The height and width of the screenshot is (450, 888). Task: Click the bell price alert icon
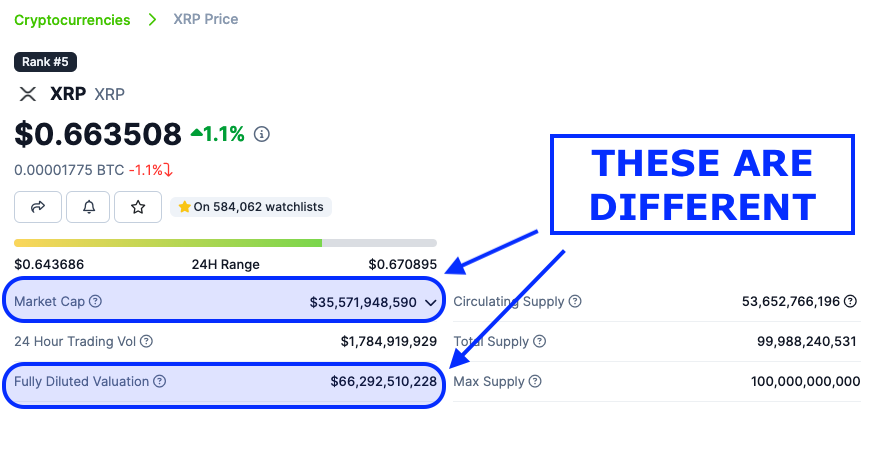(x=89, y=207)
